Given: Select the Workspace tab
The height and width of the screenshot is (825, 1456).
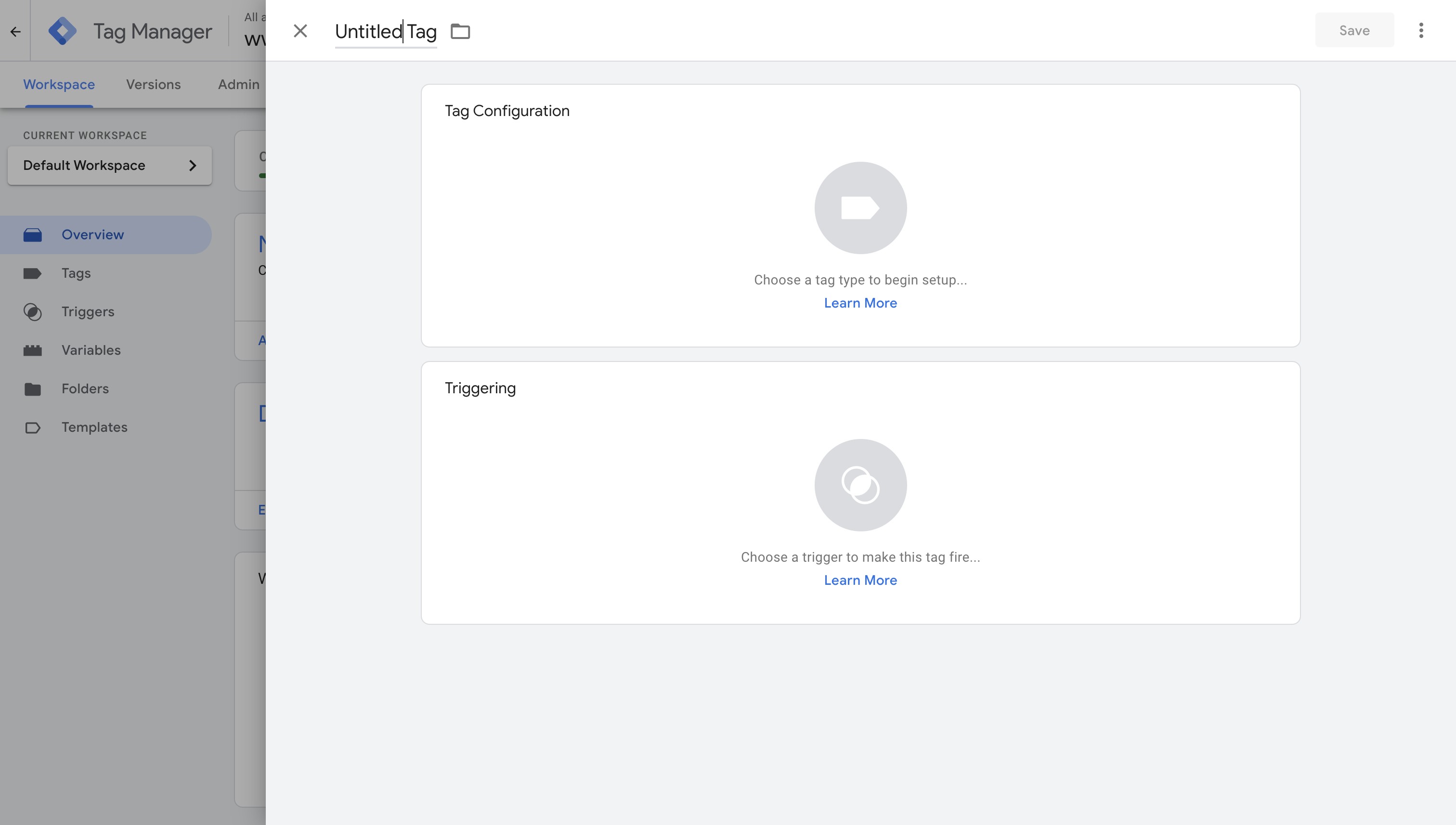Looking at the screenshot, I should point(59,84).
